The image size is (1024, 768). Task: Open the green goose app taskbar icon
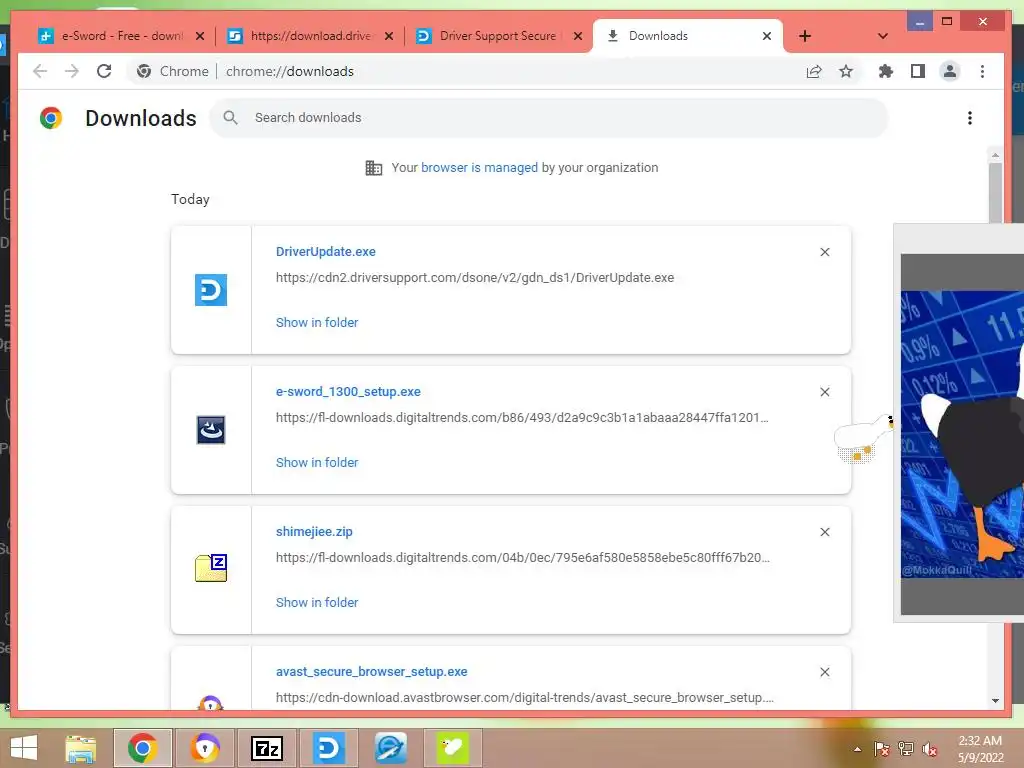(x=453, y=748)
